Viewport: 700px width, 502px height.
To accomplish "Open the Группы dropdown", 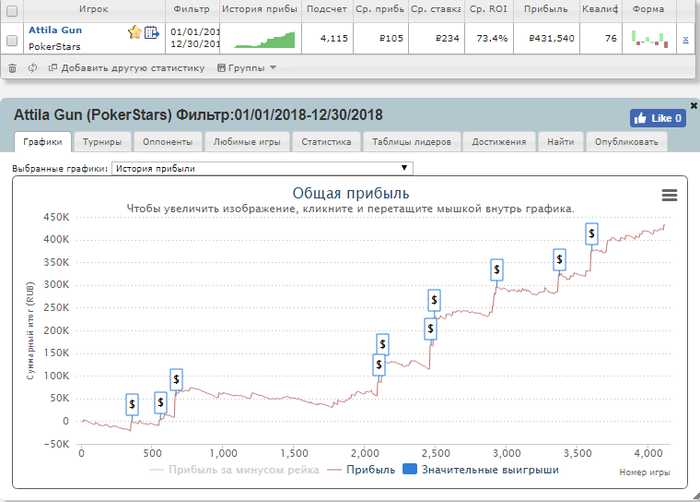I will coord(247,68).
